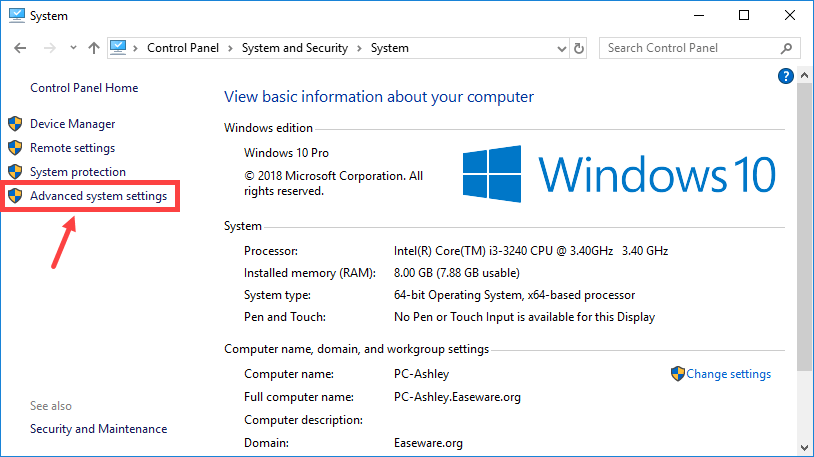
Task: Open System protection link
Action: point(78,172)
